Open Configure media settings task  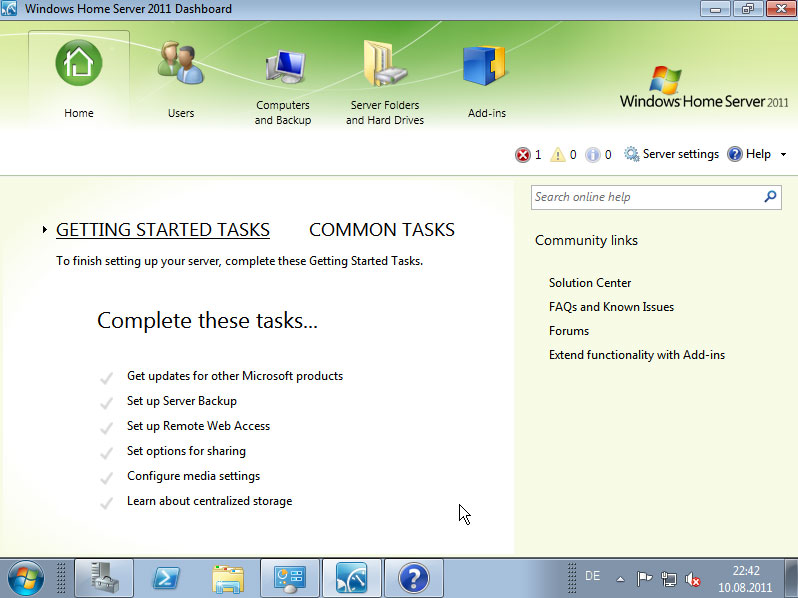193,476
